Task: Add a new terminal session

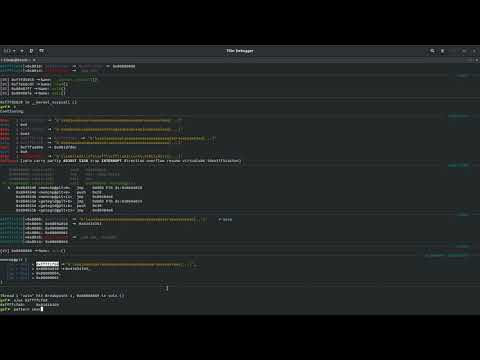Action: point(22,51)
